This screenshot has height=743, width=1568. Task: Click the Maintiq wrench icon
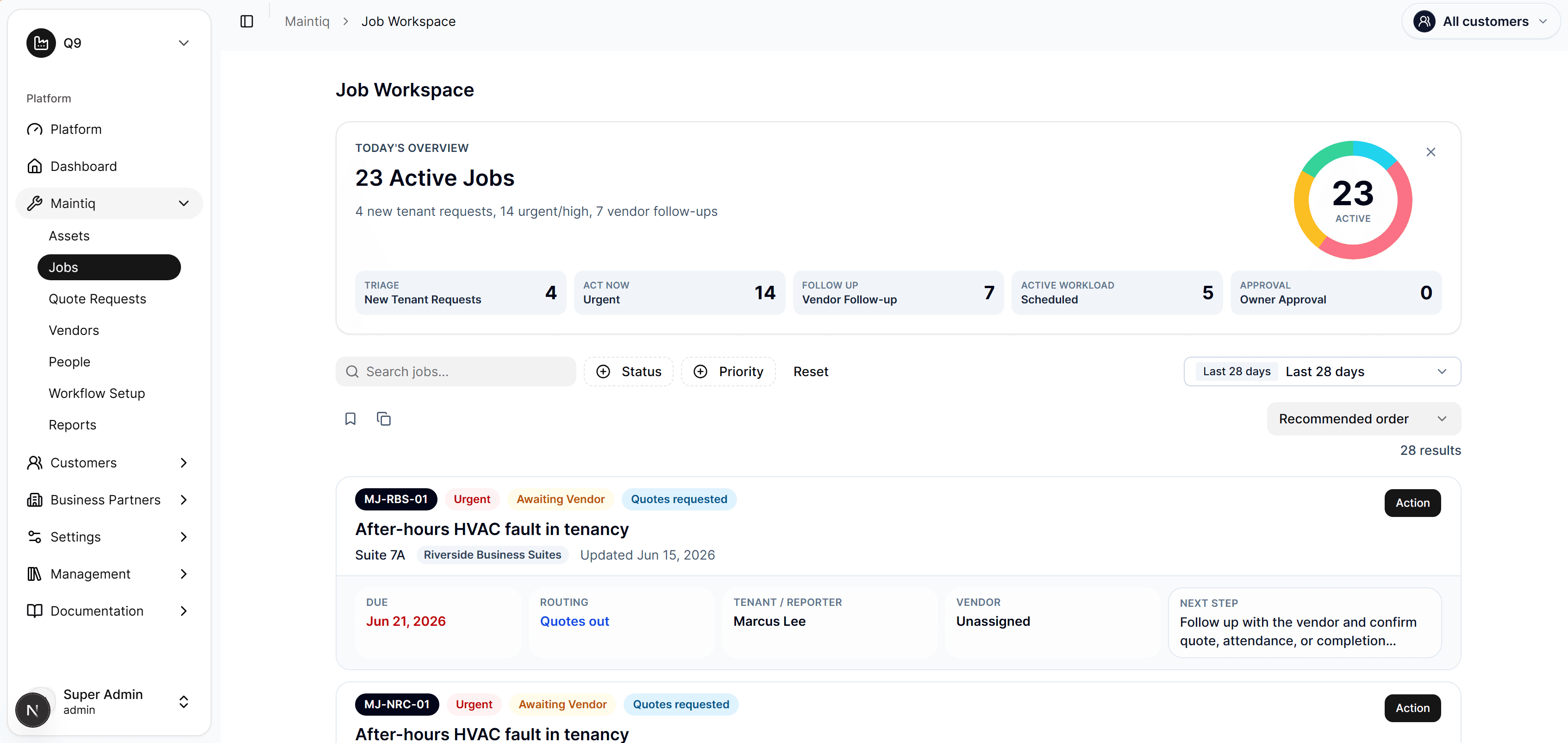coord(35,203)
